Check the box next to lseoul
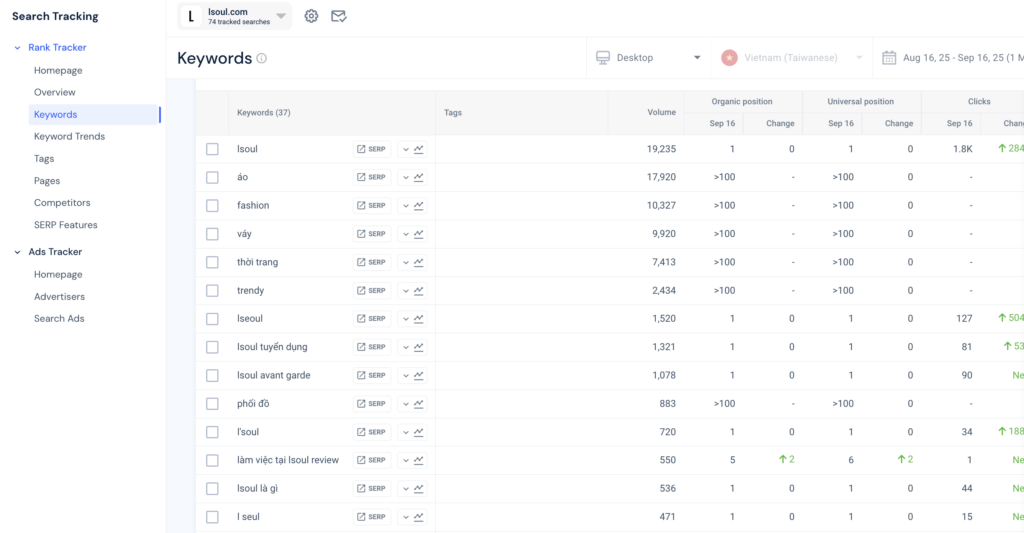Screen dimensions: 1024x533 (212, 319)
